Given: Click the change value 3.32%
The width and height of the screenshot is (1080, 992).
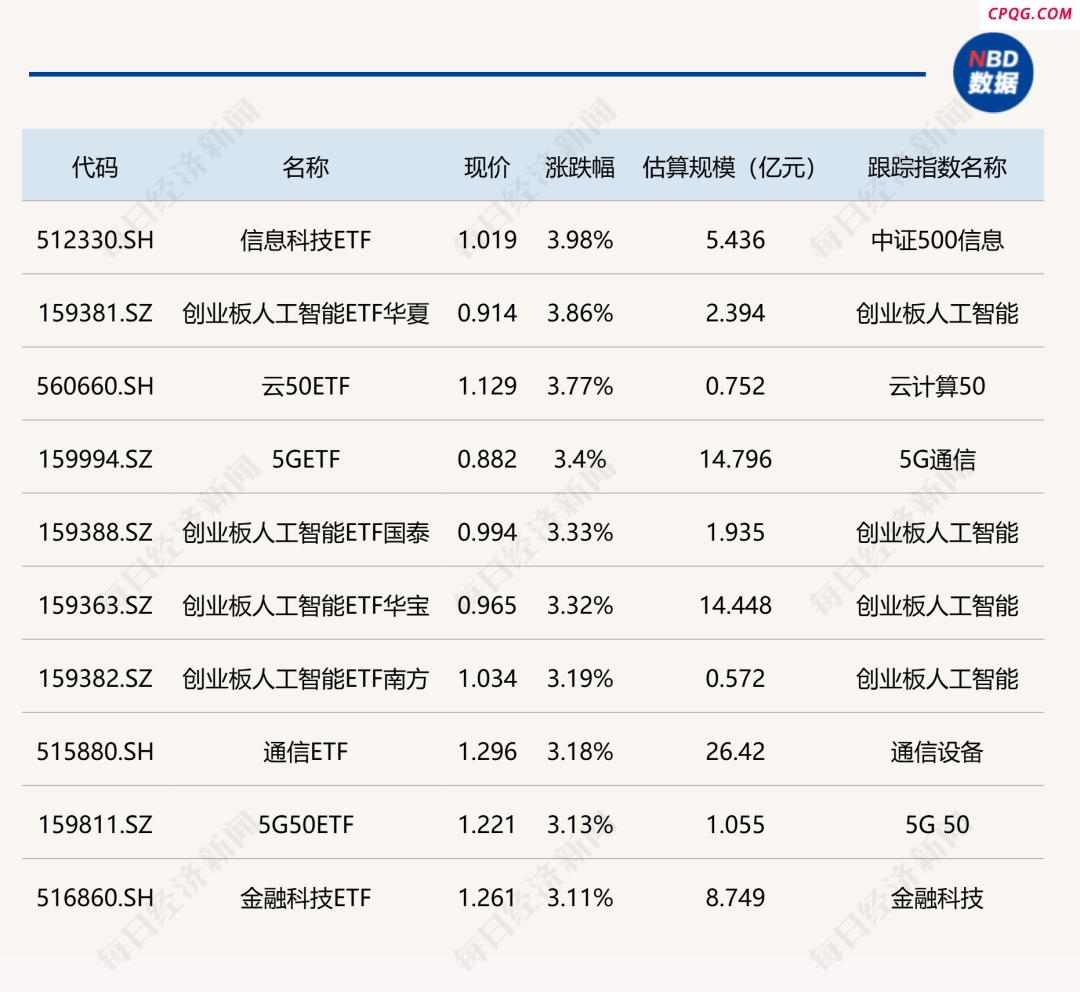Looking at the screenshot, I should click(x=580, y=606).
